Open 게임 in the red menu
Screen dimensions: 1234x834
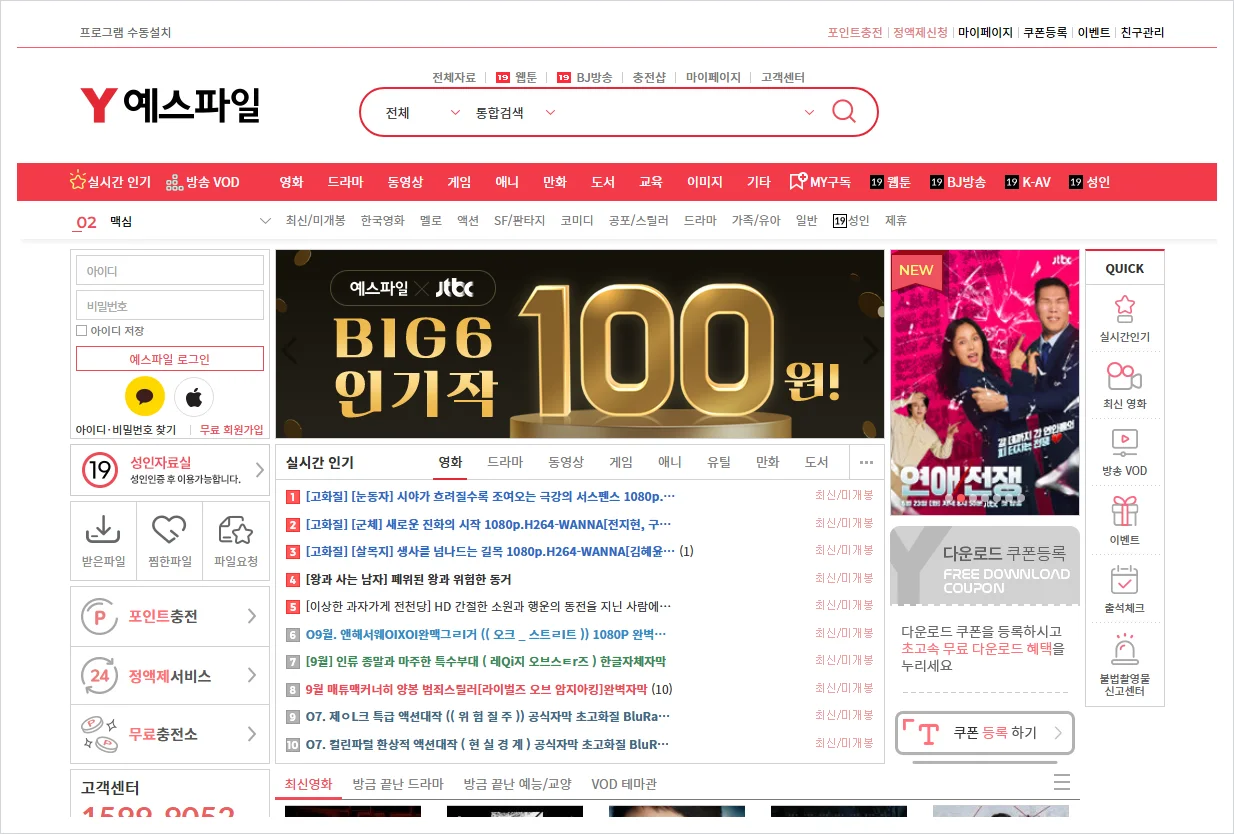[459, 182]
